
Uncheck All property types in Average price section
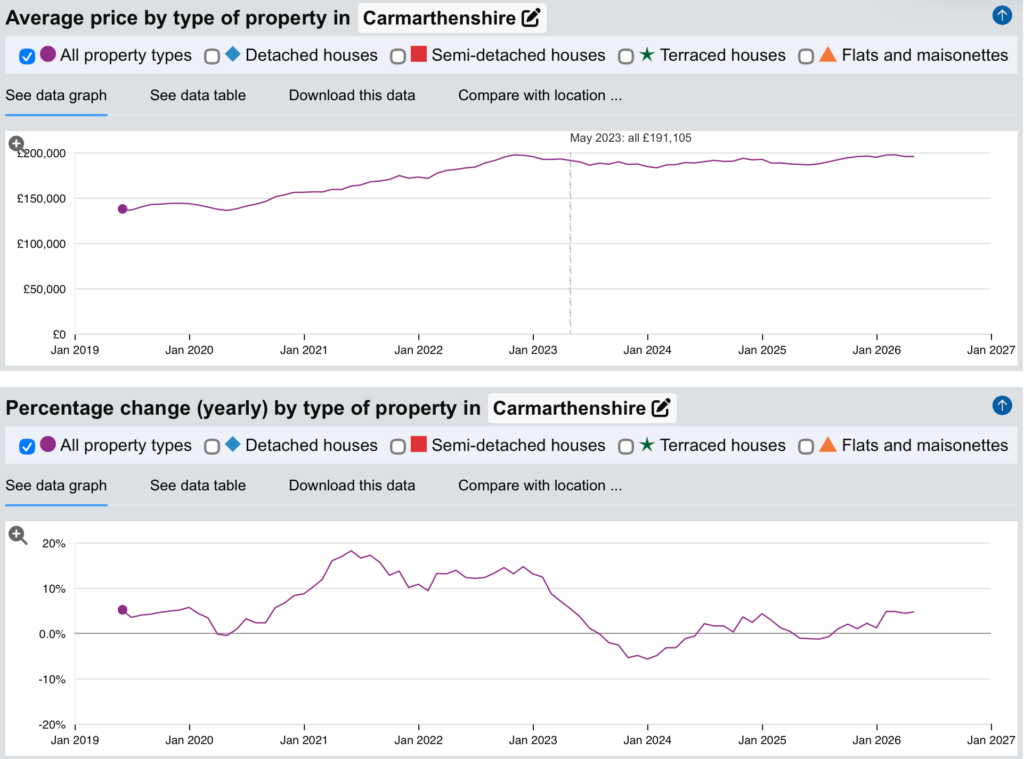click(x=27, y=57)
